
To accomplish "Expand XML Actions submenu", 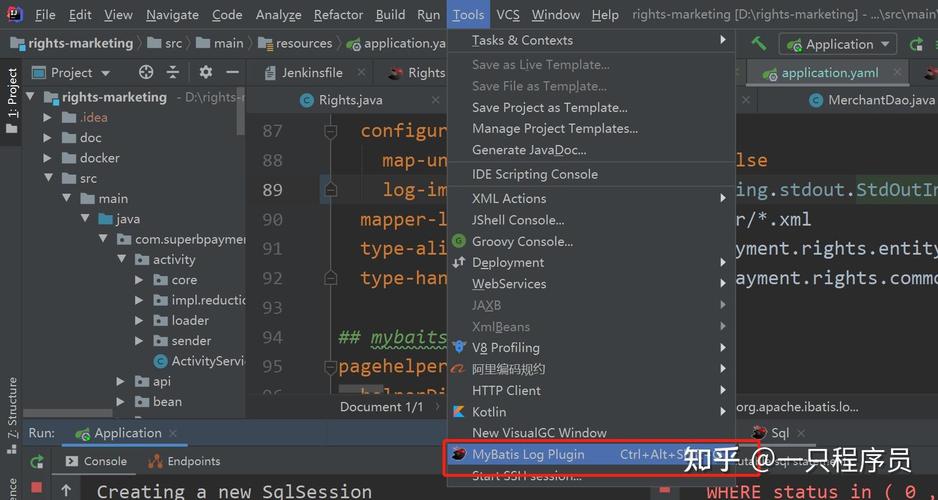I will coord(591,199).
